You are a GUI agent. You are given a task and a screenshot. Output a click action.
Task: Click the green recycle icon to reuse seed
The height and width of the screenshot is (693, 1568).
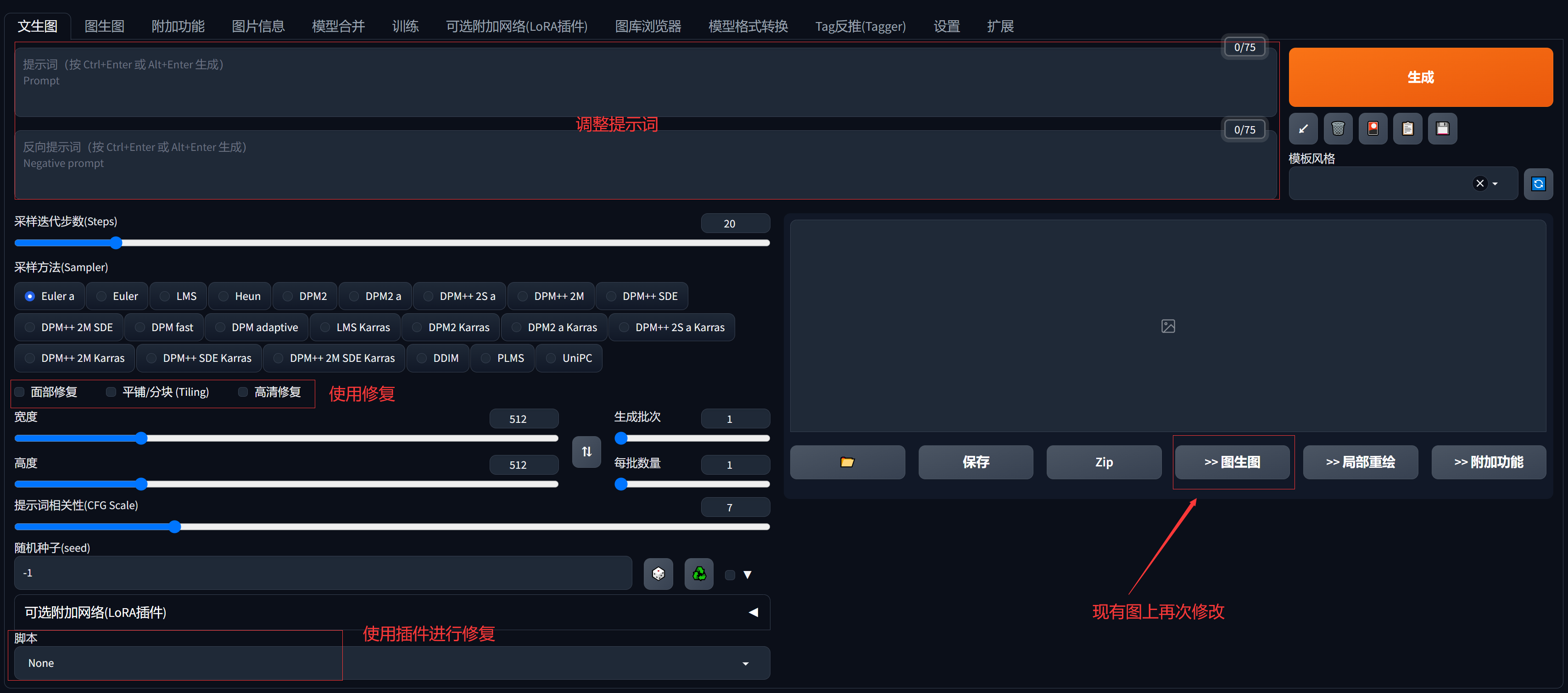click(699, 573)
